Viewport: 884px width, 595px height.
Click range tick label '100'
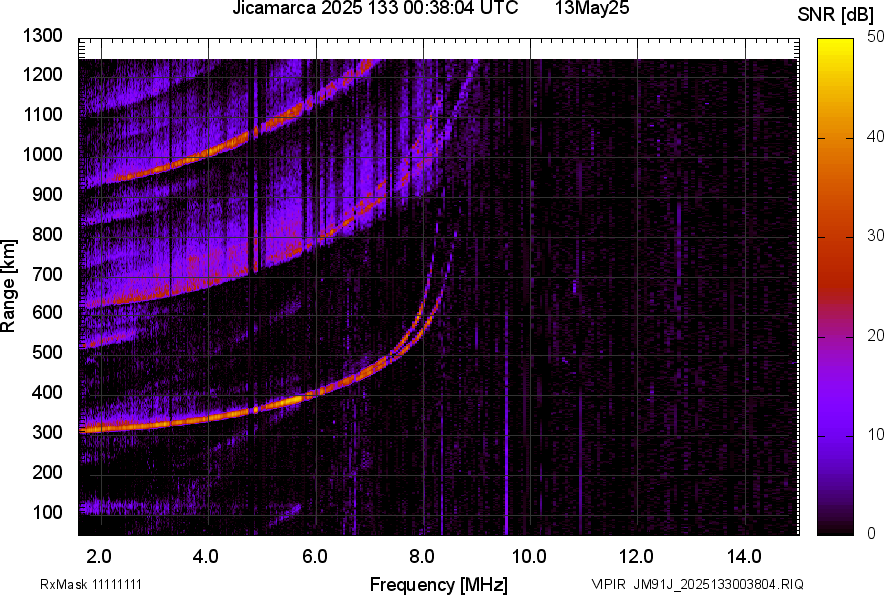tap(47, 512)
